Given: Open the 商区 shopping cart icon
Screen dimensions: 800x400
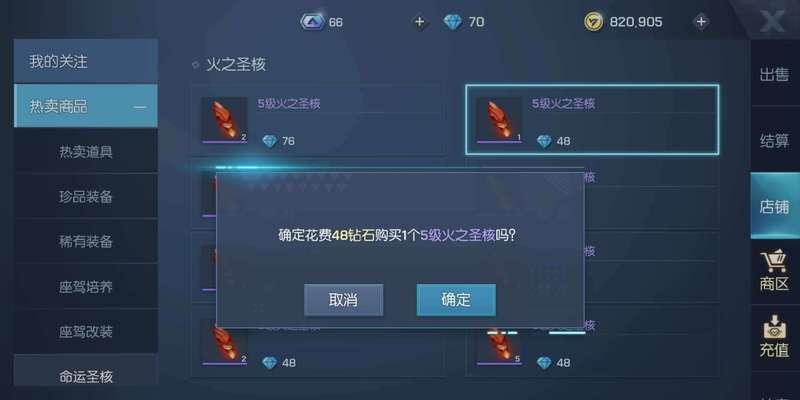Looking at the screenshot, I should click(x=774, y=271).
